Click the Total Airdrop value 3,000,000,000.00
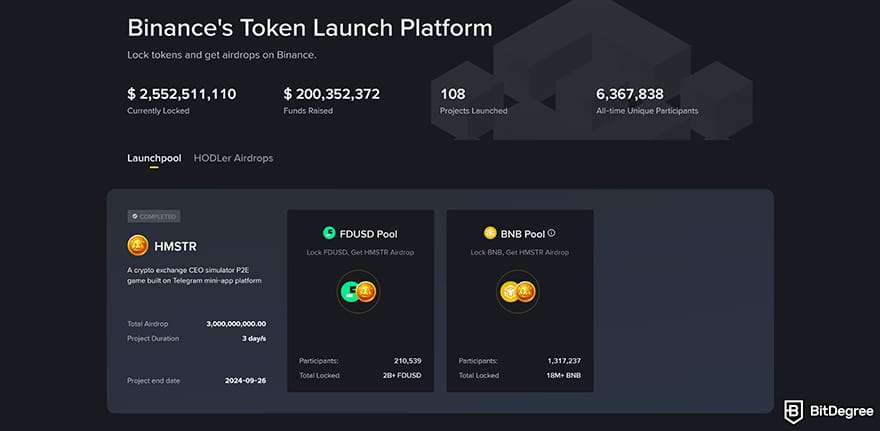Screen dimensions: 880x431 236,324
